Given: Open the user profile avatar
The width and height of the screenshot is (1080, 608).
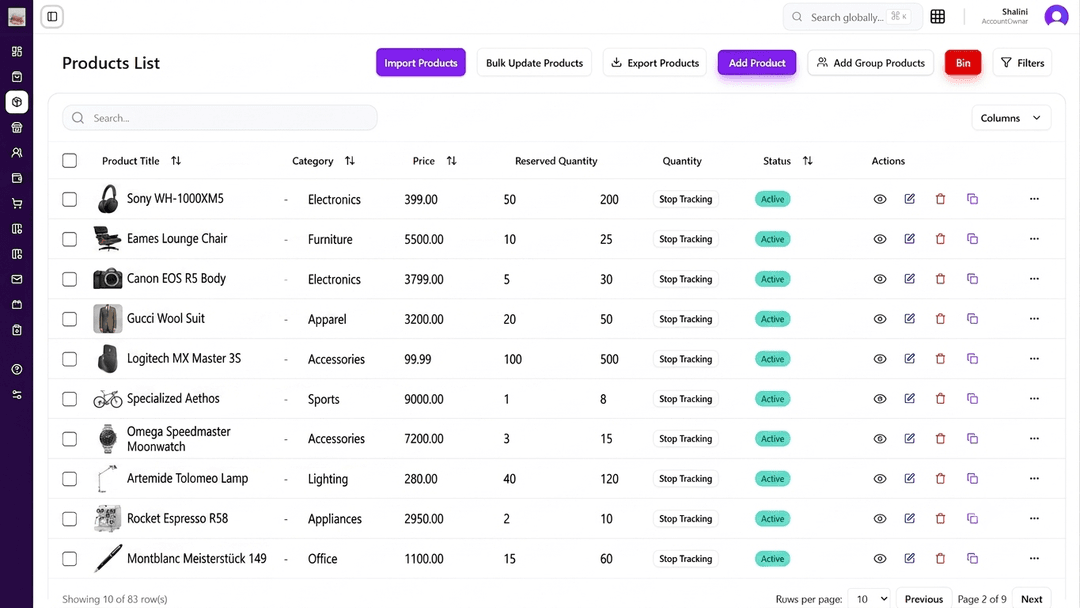Looking at the screenshot, I should (1056, 16).
